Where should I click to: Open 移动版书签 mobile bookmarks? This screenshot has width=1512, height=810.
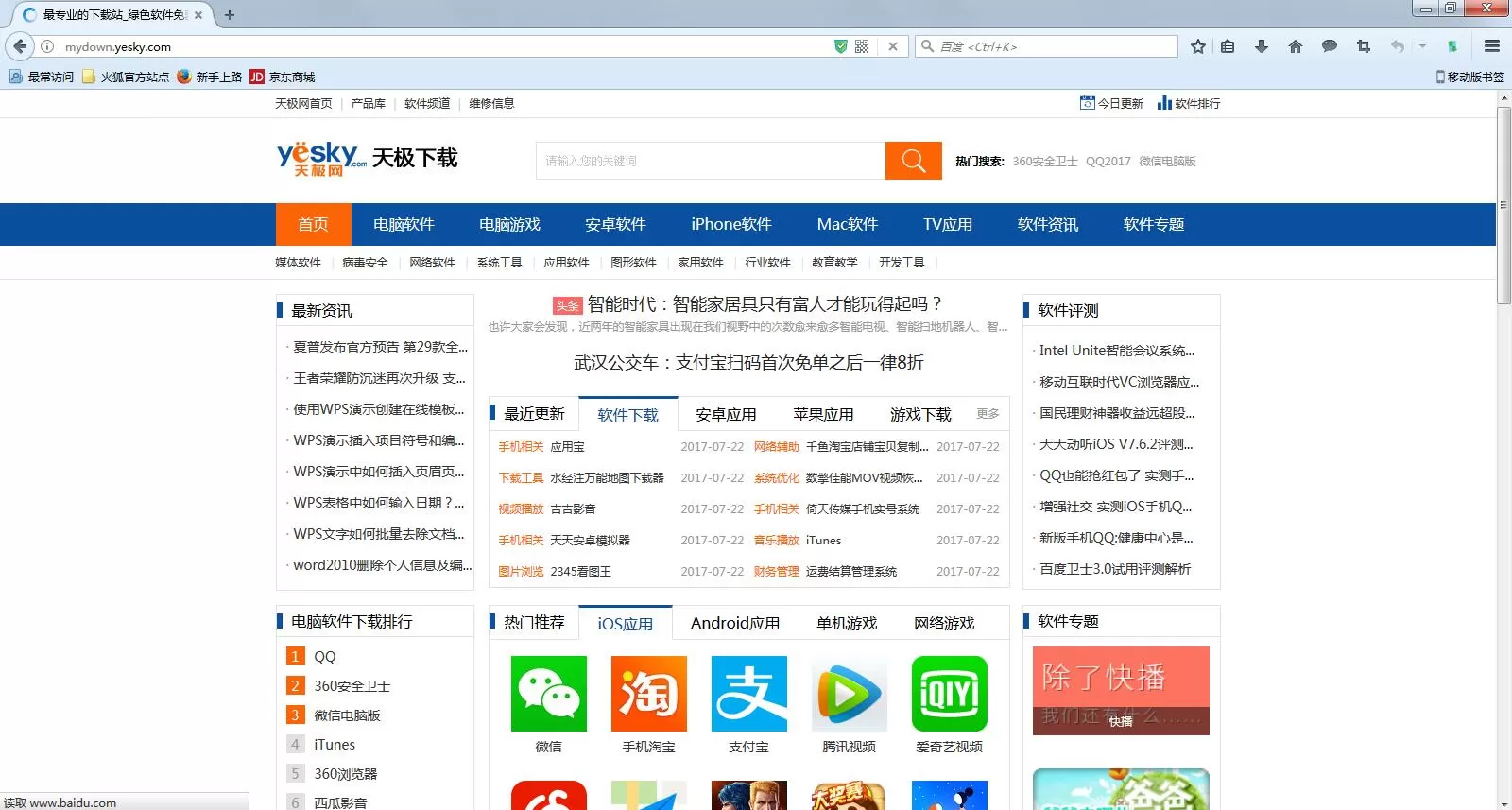point(1470,77)
